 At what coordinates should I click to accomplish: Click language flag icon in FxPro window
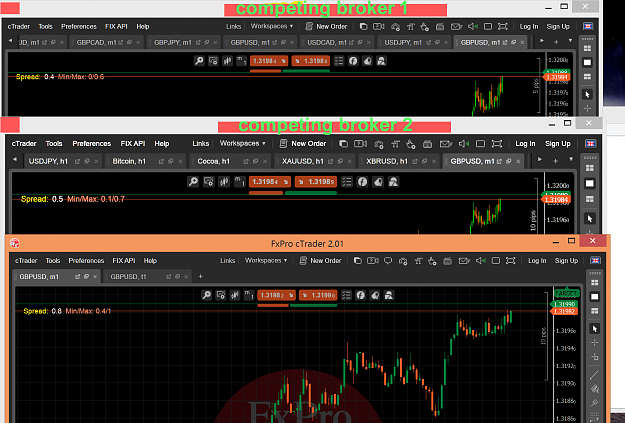pyautogui.click(x=596, y=260)
